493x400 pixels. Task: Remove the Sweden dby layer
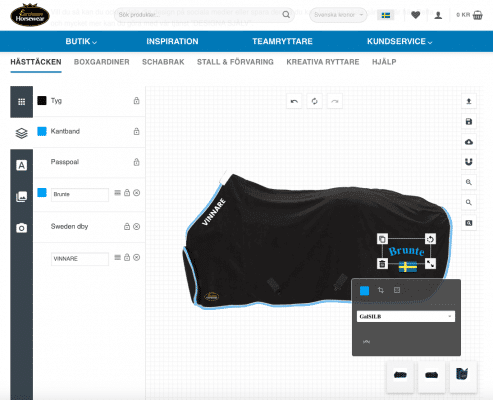(x=136, y=227)
